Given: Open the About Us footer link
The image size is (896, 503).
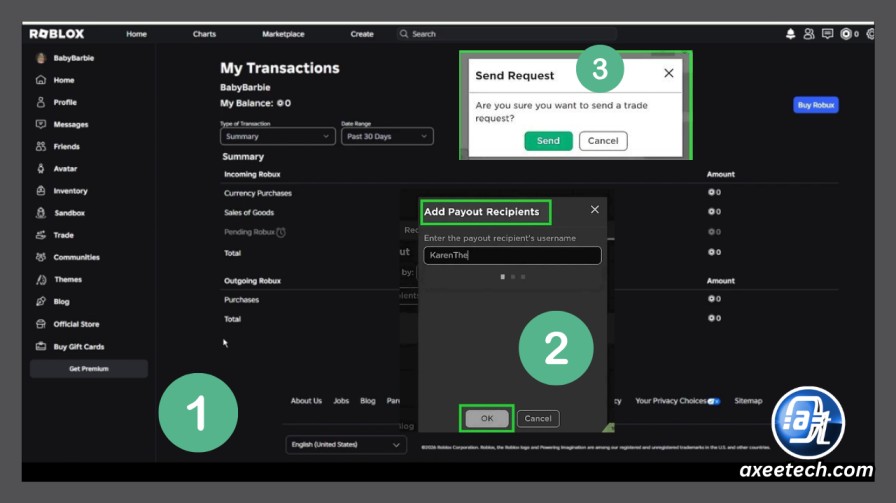Looking at the screenshot, I should [x=306, y=401].
